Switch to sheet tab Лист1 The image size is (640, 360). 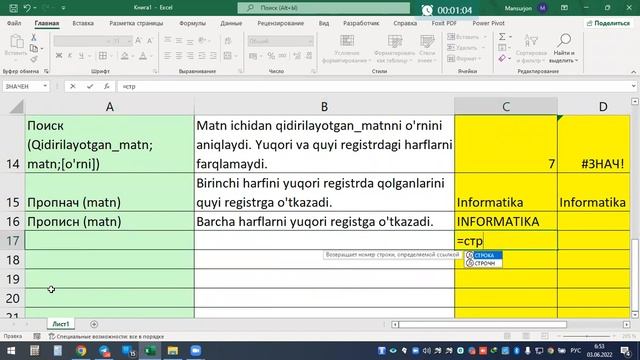point(61,324)
